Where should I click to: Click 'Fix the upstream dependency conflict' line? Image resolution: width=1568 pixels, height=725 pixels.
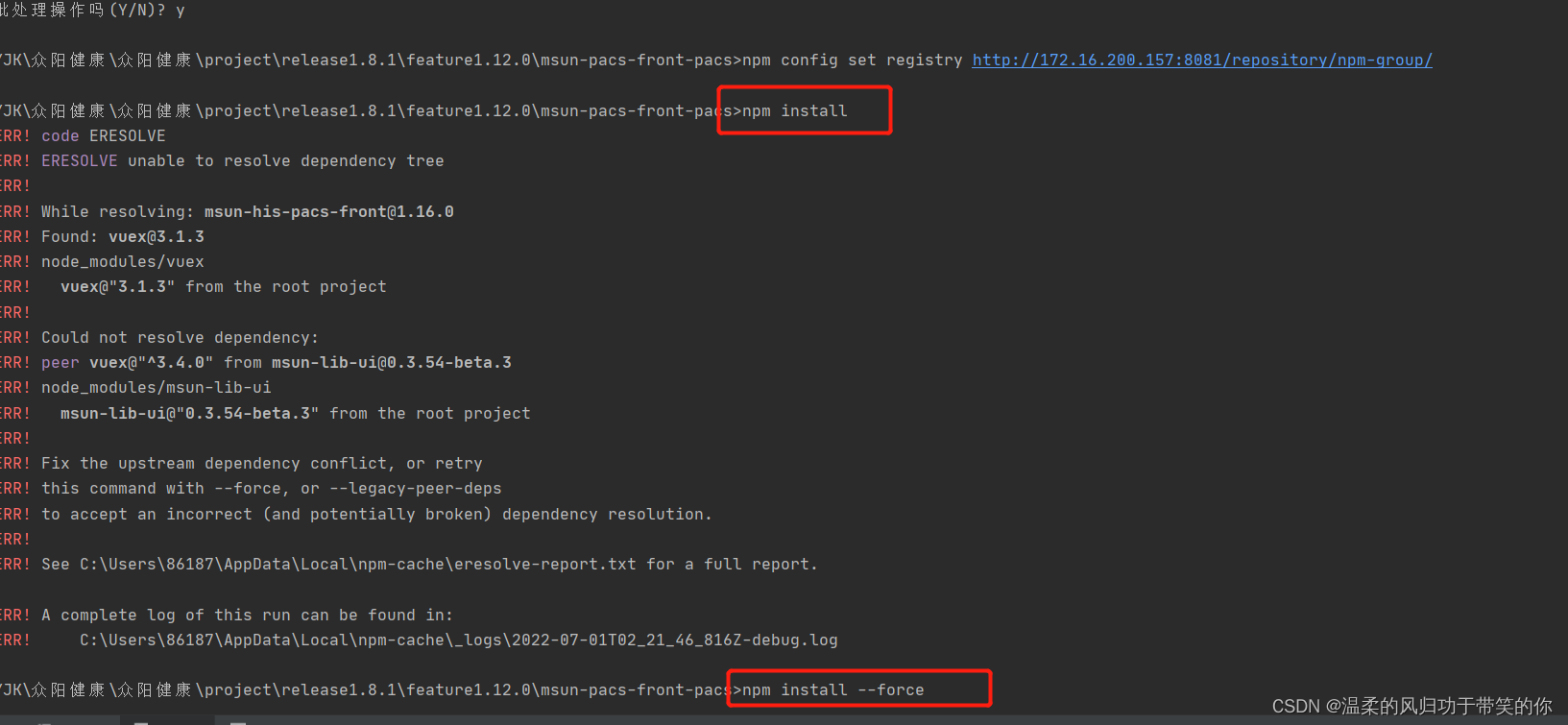coord(262,463)
